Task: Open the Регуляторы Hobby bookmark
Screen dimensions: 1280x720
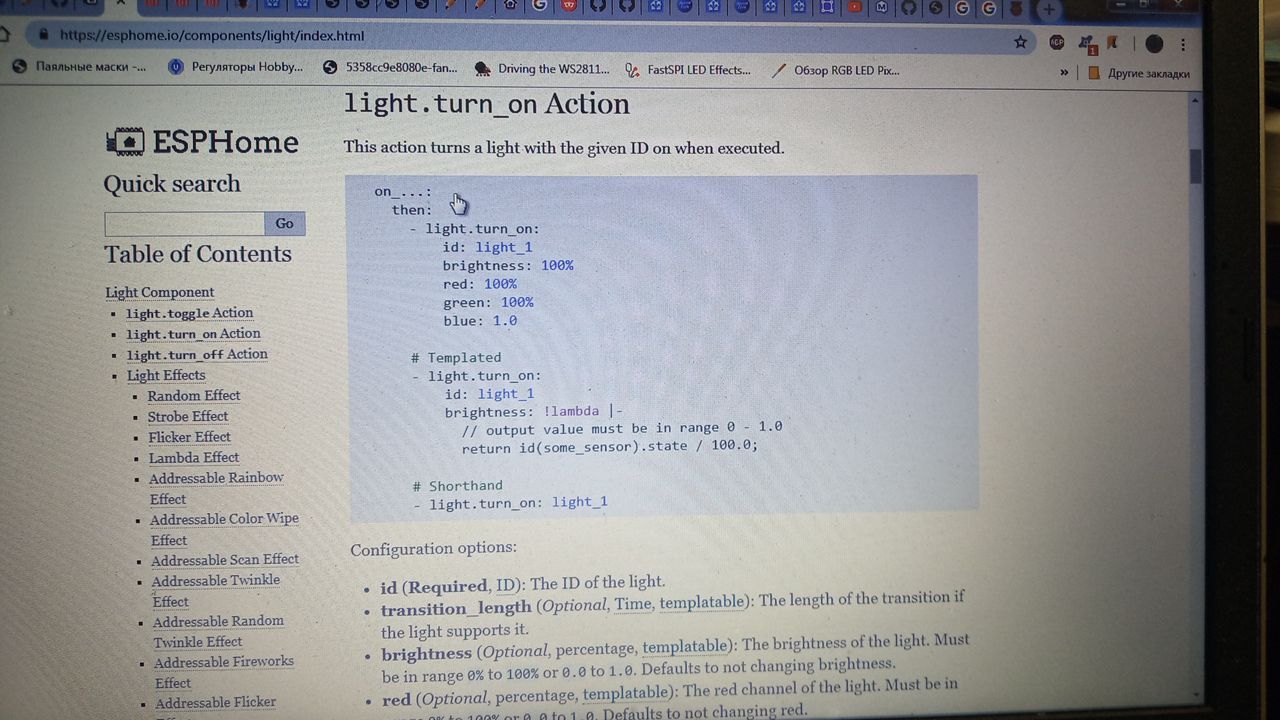Action: tap(236, 67)
